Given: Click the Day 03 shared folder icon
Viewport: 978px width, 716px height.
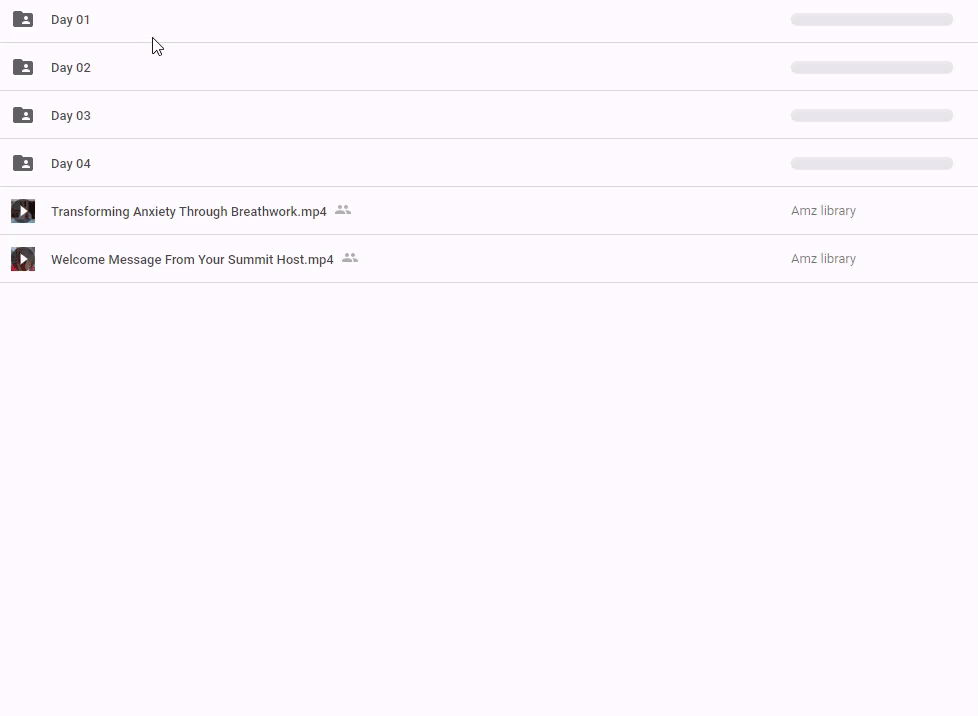Looking at the screenshot, I should pyautogui.click(x=23, y=115).
